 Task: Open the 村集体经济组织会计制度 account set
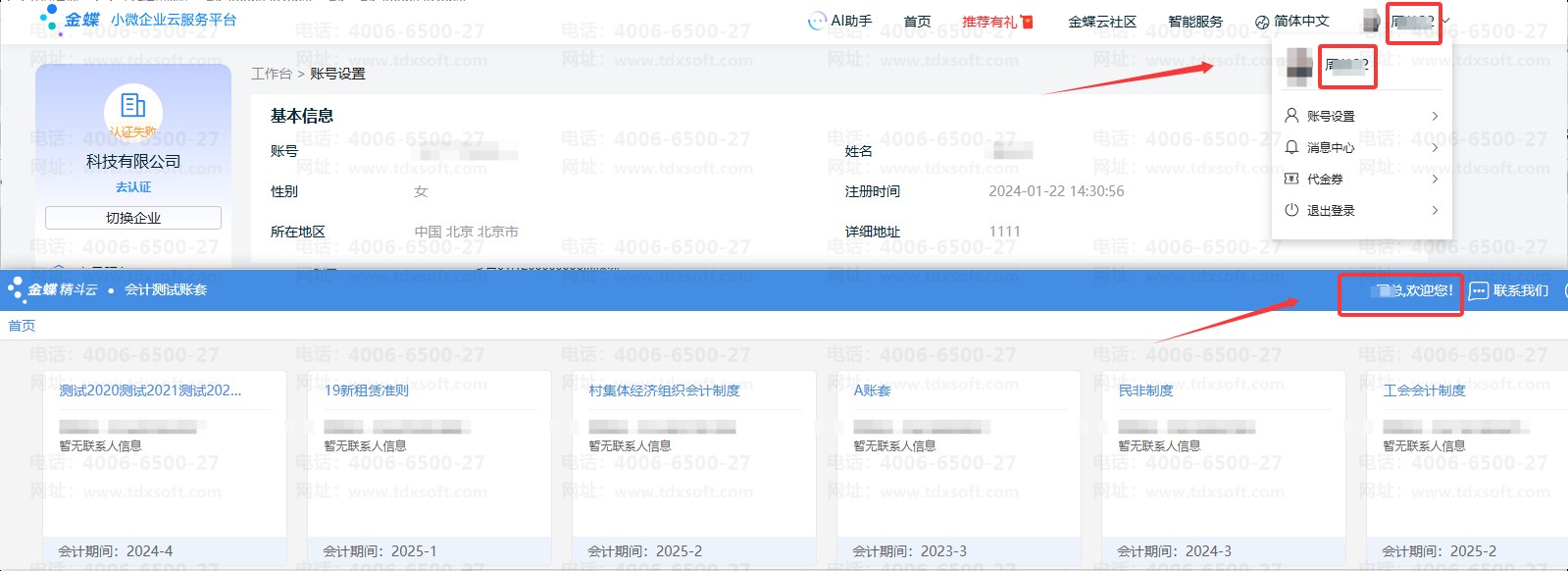point(664,390)
